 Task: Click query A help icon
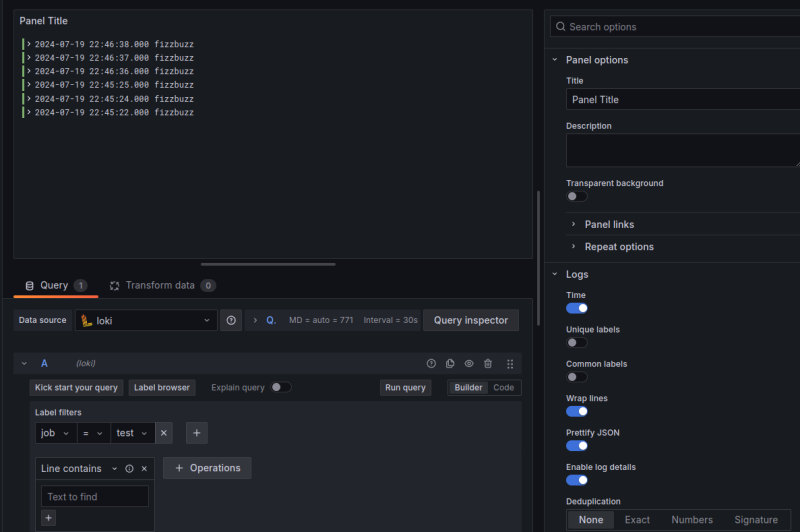pyautogui.click(x=431, y=364)
